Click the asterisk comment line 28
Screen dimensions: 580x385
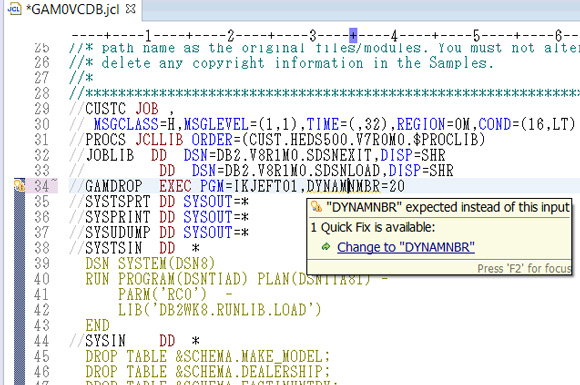coord(324,93)
